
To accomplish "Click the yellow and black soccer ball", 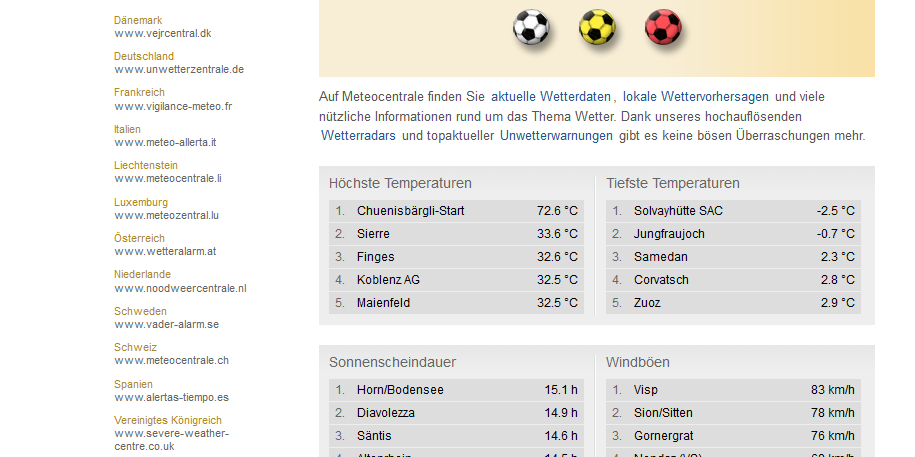I will (x=597, y=28).
